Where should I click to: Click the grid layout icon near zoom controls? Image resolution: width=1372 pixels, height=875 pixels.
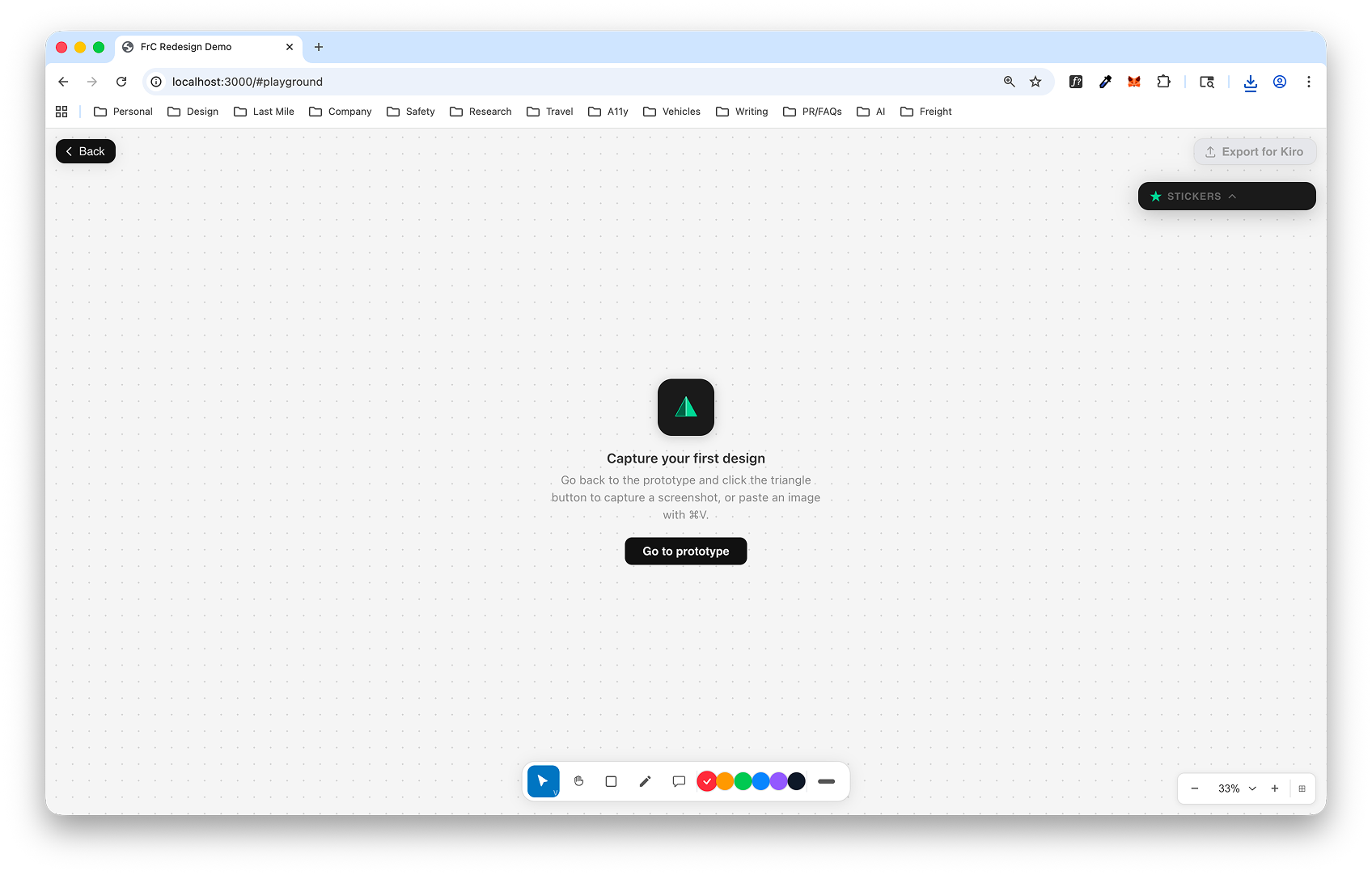pos(1302,788)
